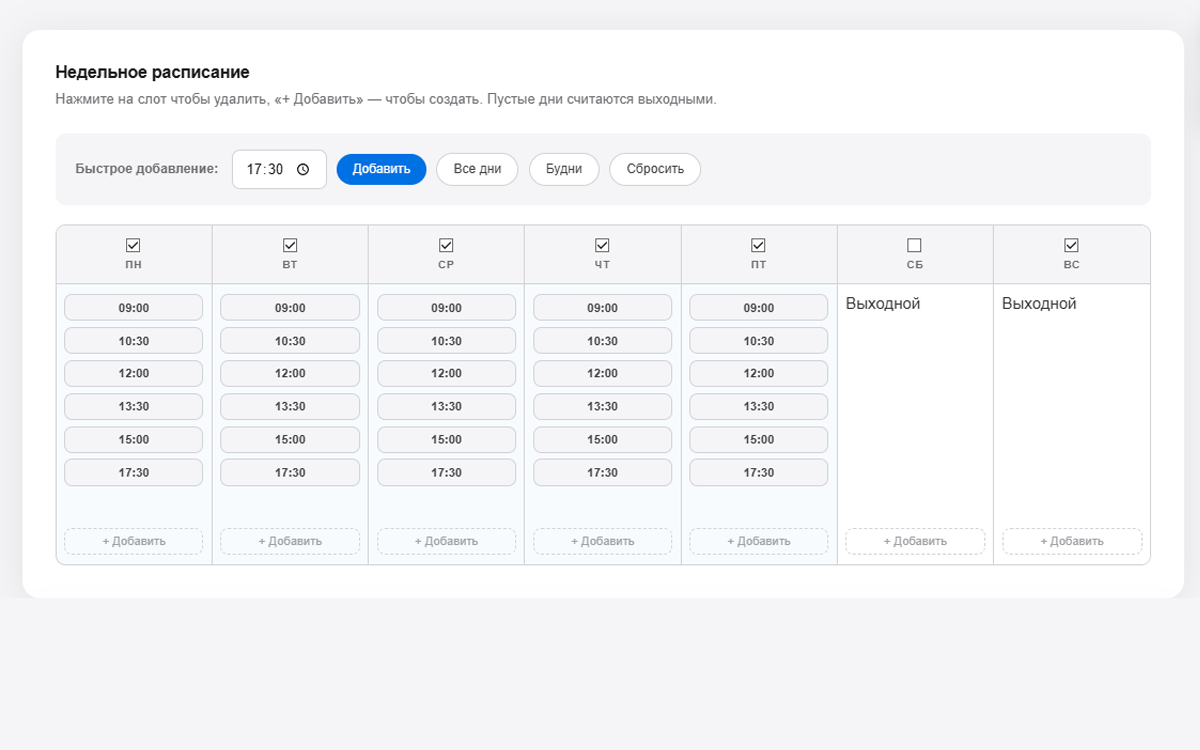Delete the 12:00 slot on Wednesday
This screenshot has width=1200, height=750.
(446, 373)
